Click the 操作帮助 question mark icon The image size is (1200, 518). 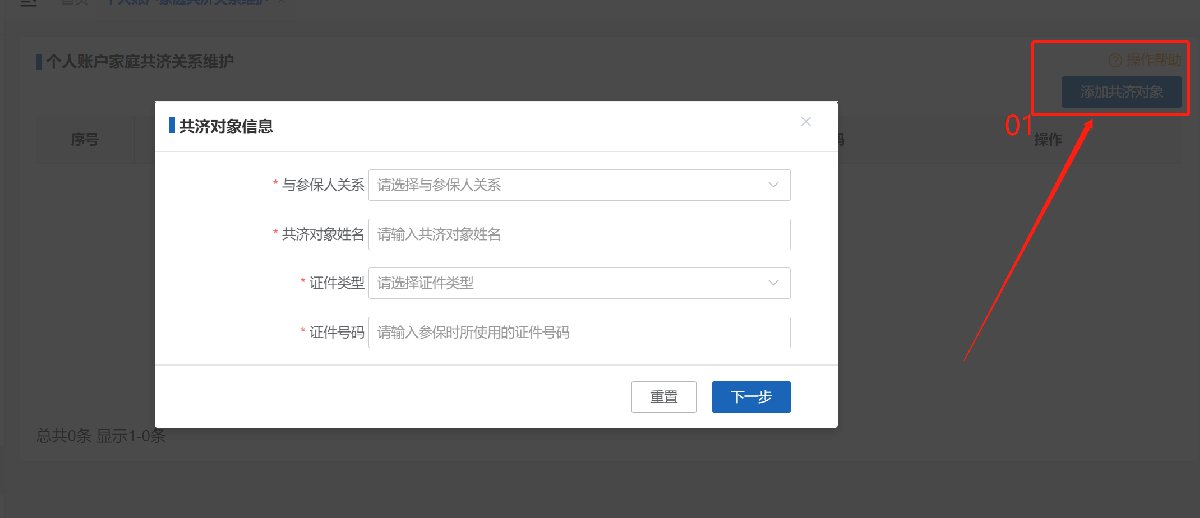1116,60
